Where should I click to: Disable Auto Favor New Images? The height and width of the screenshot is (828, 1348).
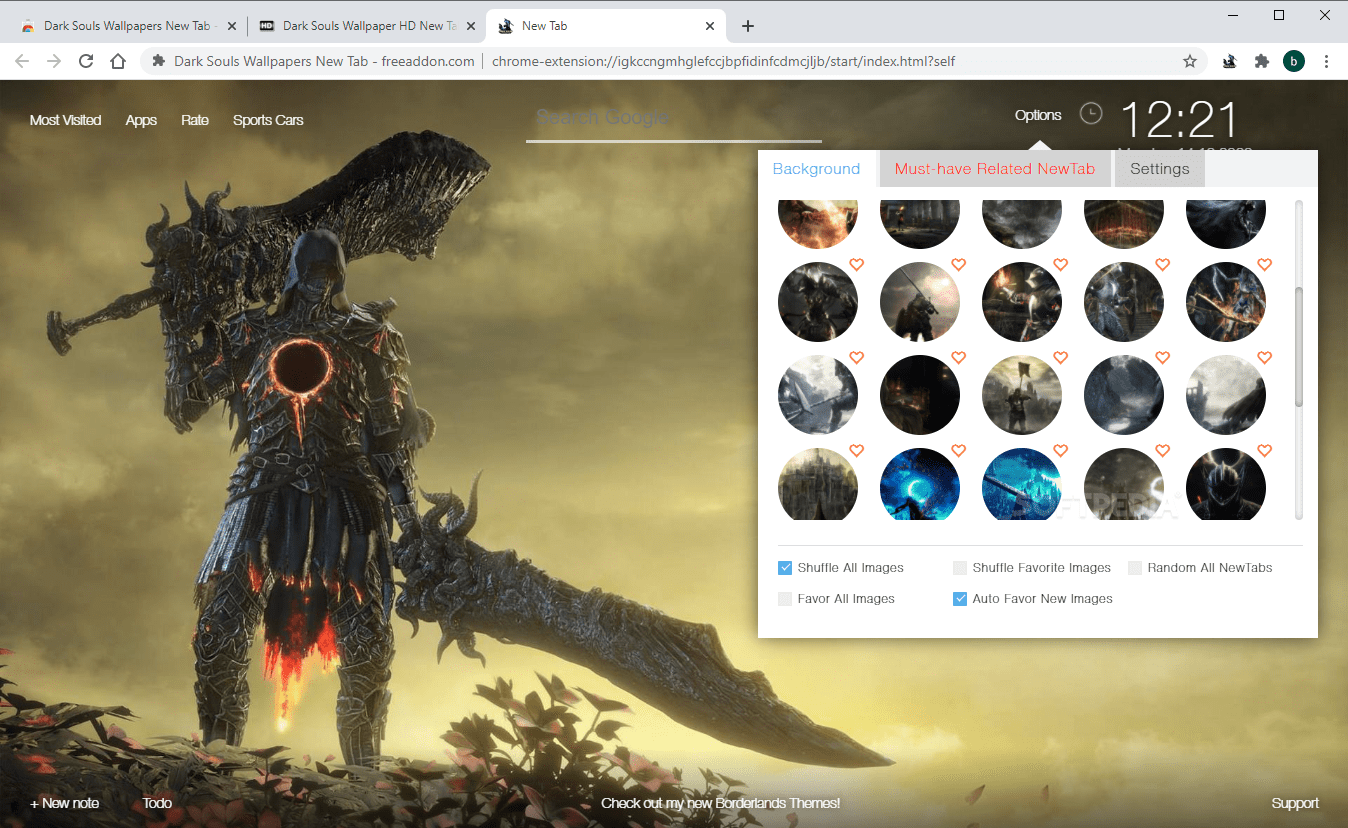click(x=960, y=599)
